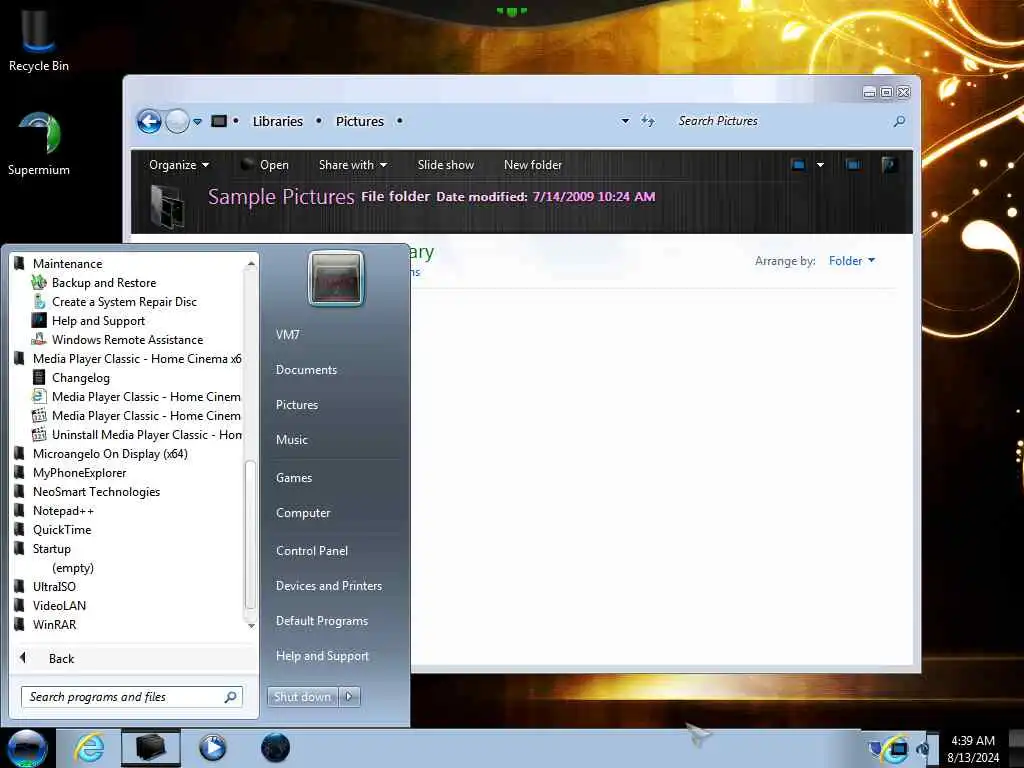Open the Recycle Bin desktop icon
The width and height of the screenshot is (1024, 768).
pyautogui.click(x=39, y=40)
